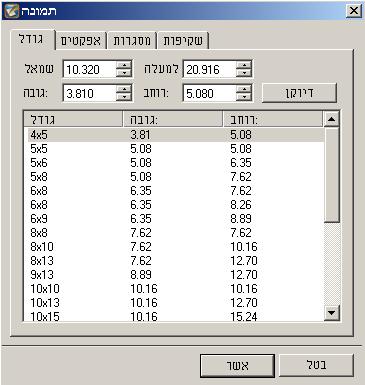The width and height of the screenshot is (365, 385).
Task: Cancel with the בטל button
Action: [316, 365]
